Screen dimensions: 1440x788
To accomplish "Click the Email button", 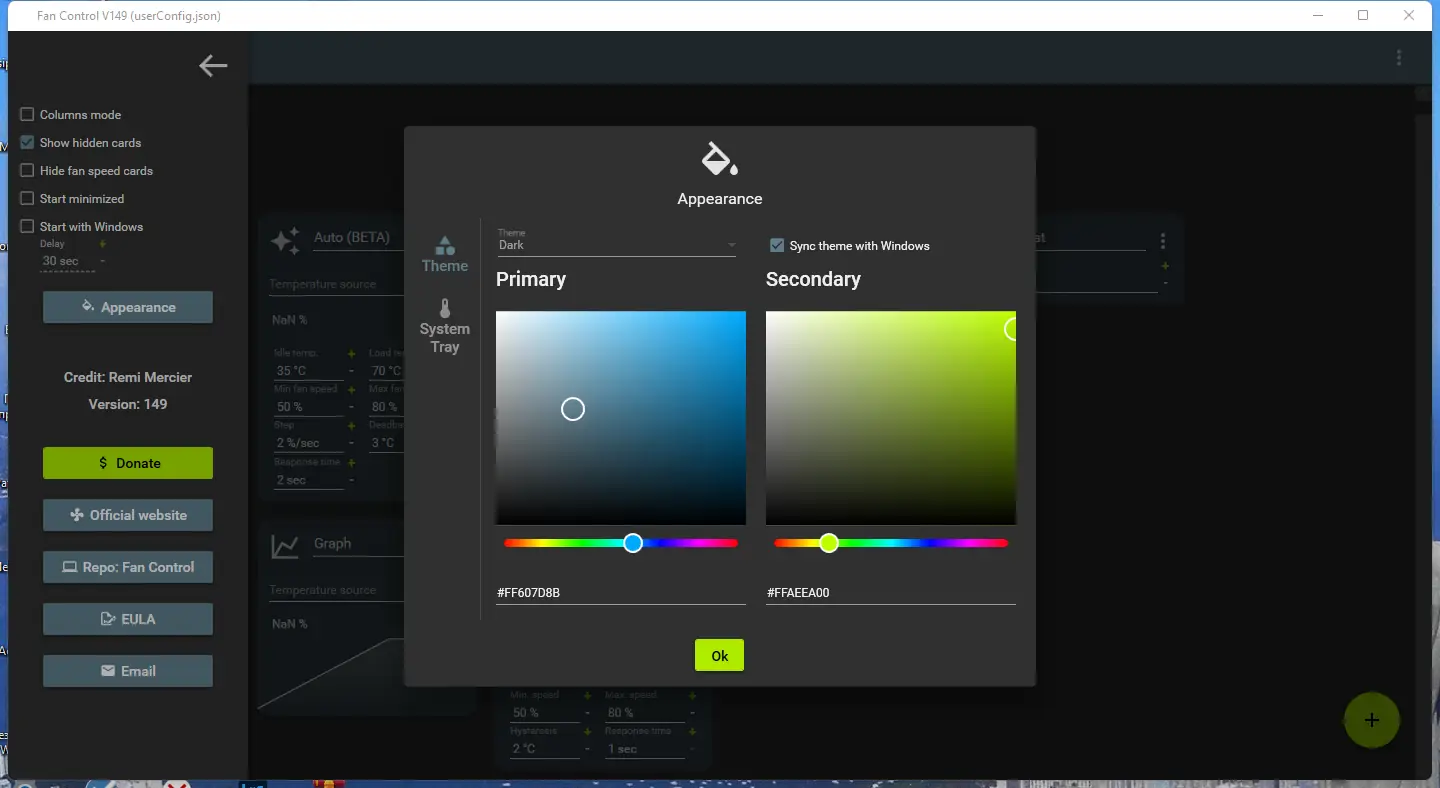I will click(128, 671).
